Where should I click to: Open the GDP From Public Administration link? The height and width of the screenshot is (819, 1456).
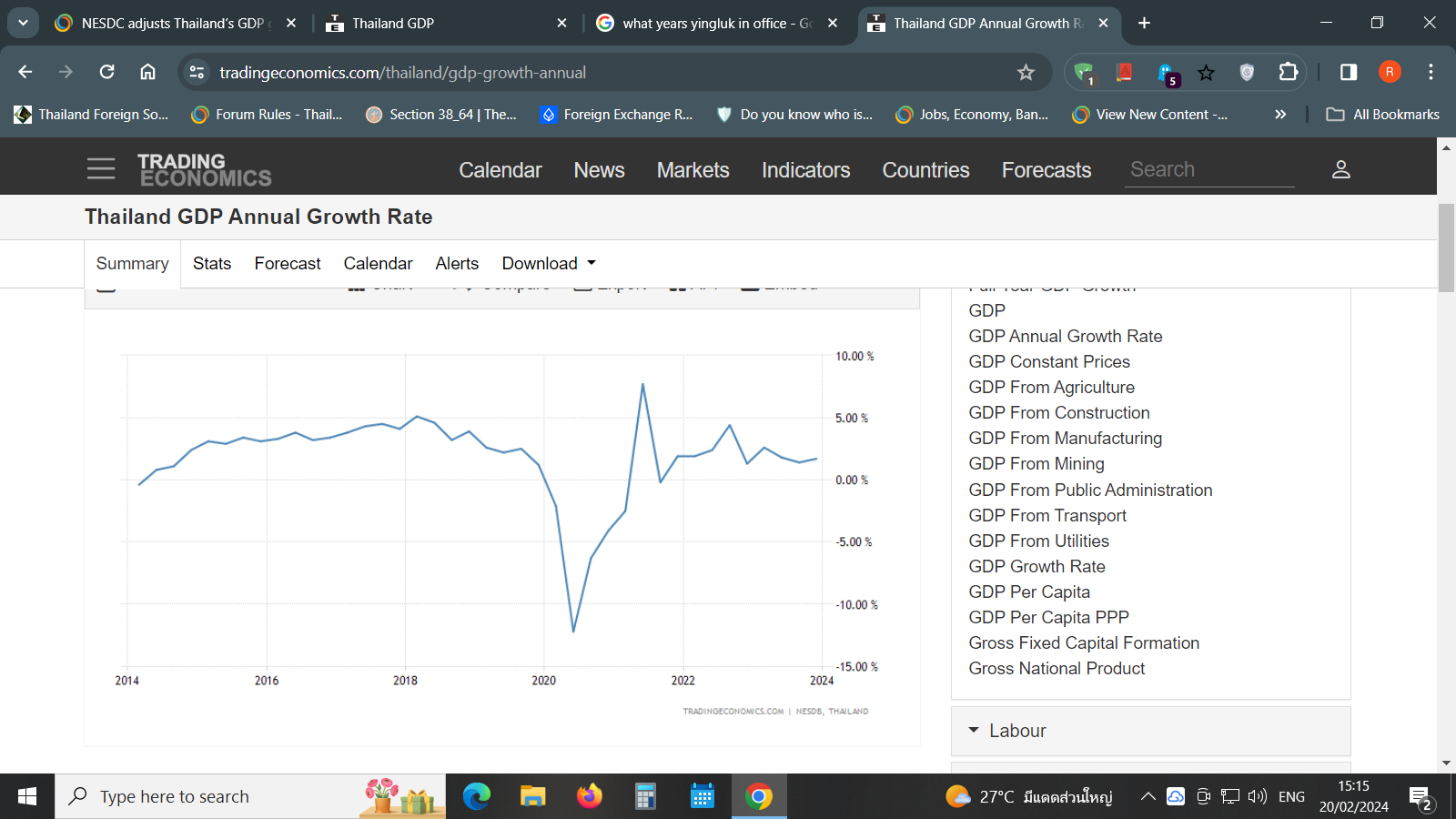1090,490
